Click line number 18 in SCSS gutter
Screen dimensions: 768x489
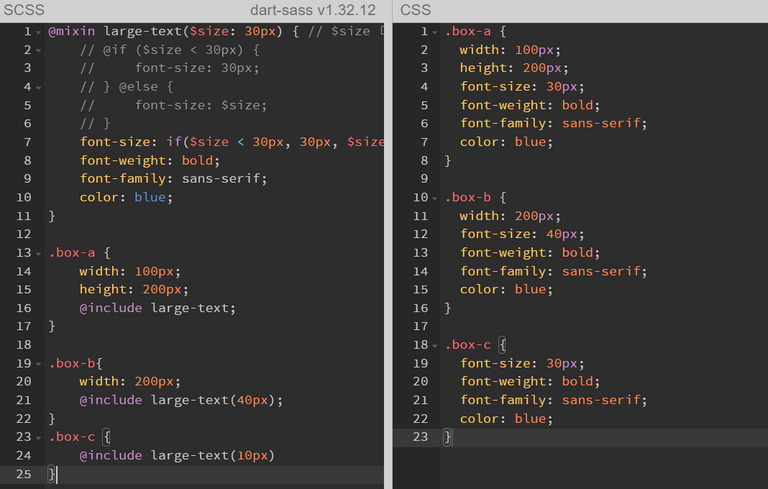point(24,345)
